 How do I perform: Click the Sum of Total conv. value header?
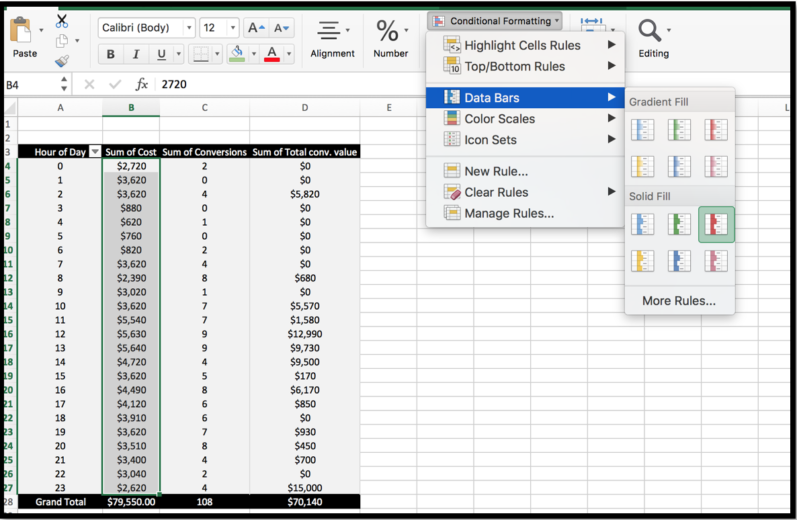tap(304, 152)
